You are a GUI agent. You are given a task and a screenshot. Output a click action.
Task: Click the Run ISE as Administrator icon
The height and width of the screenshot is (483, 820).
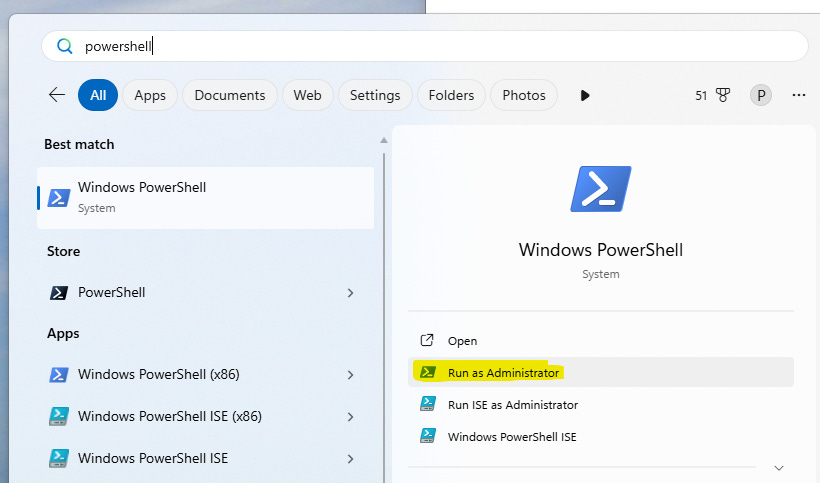pos(428,404)
